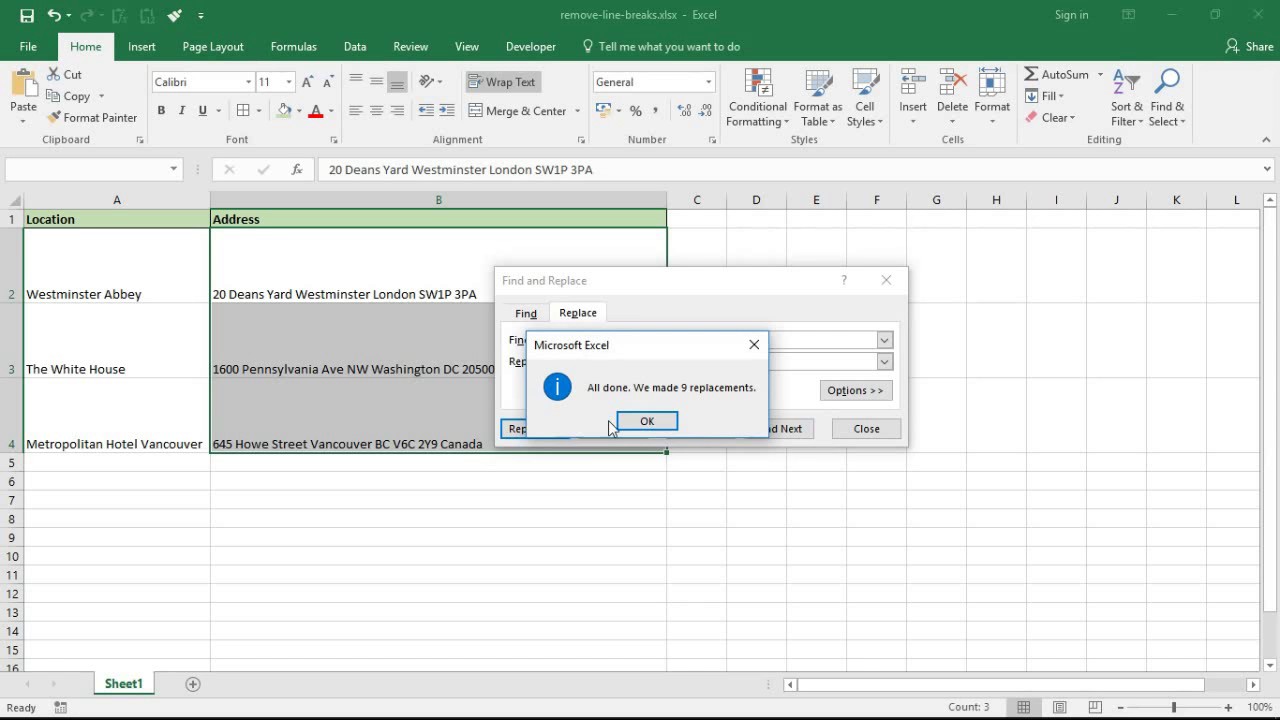Image resolution: width=1280 pixels, height=720 pixels.
Task: Switch to the Data ribbon tab
Action: (355, 47)
